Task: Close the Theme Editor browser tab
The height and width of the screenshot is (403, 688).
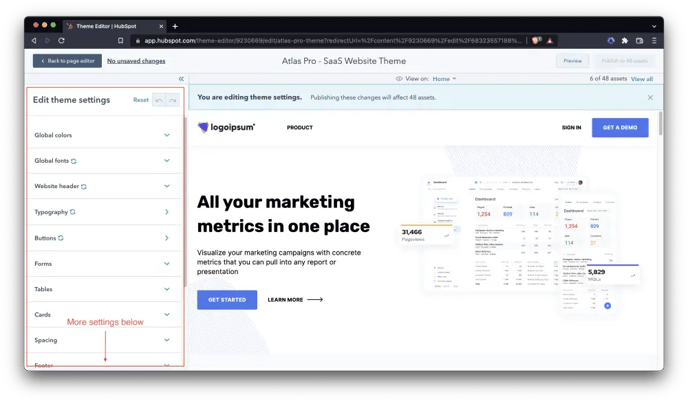Action: click(x=161, y=26)
